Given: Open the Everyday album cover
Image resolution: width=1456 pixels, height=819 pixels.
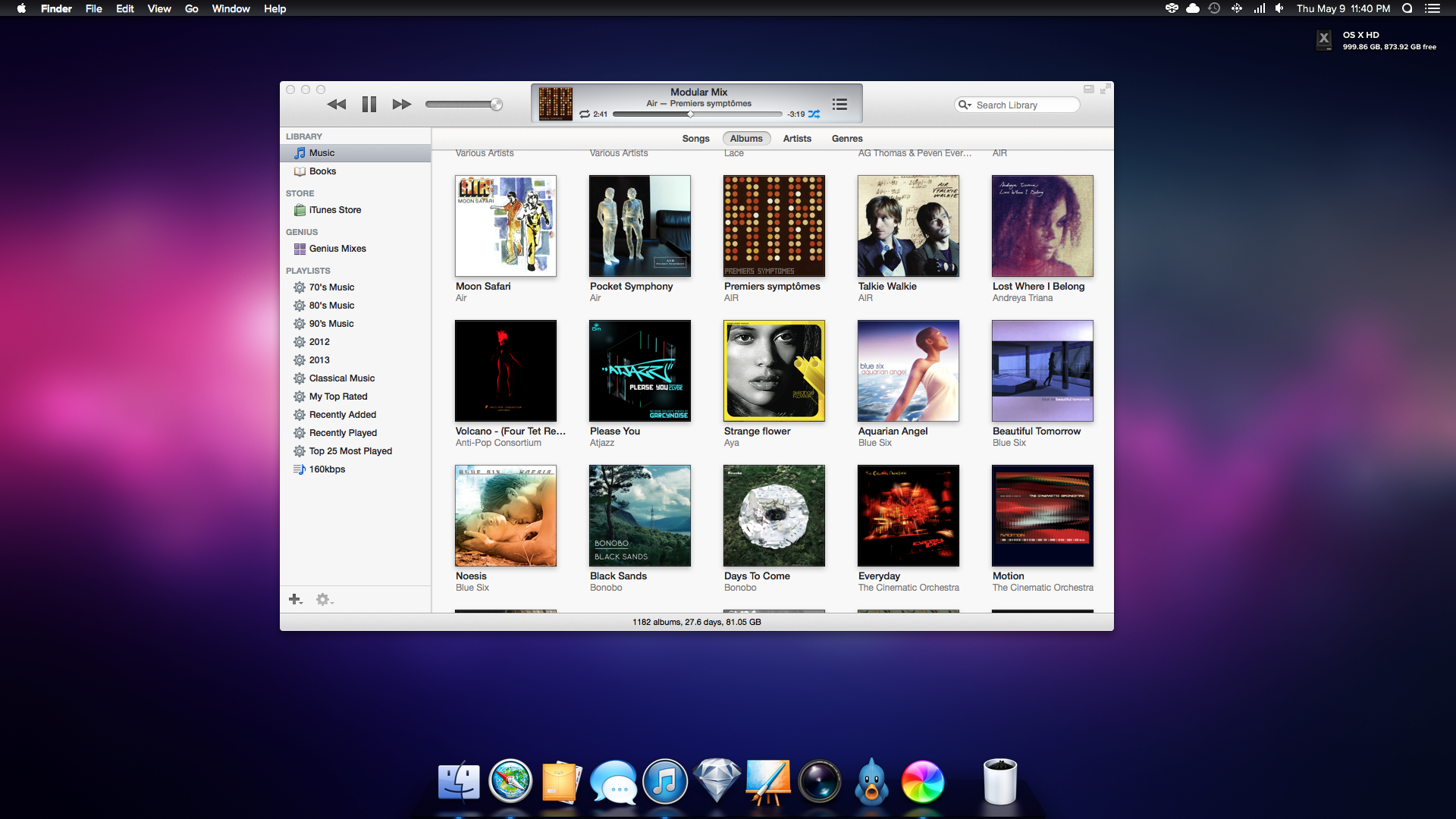Looking at the screenshot, I should point(908,516).
